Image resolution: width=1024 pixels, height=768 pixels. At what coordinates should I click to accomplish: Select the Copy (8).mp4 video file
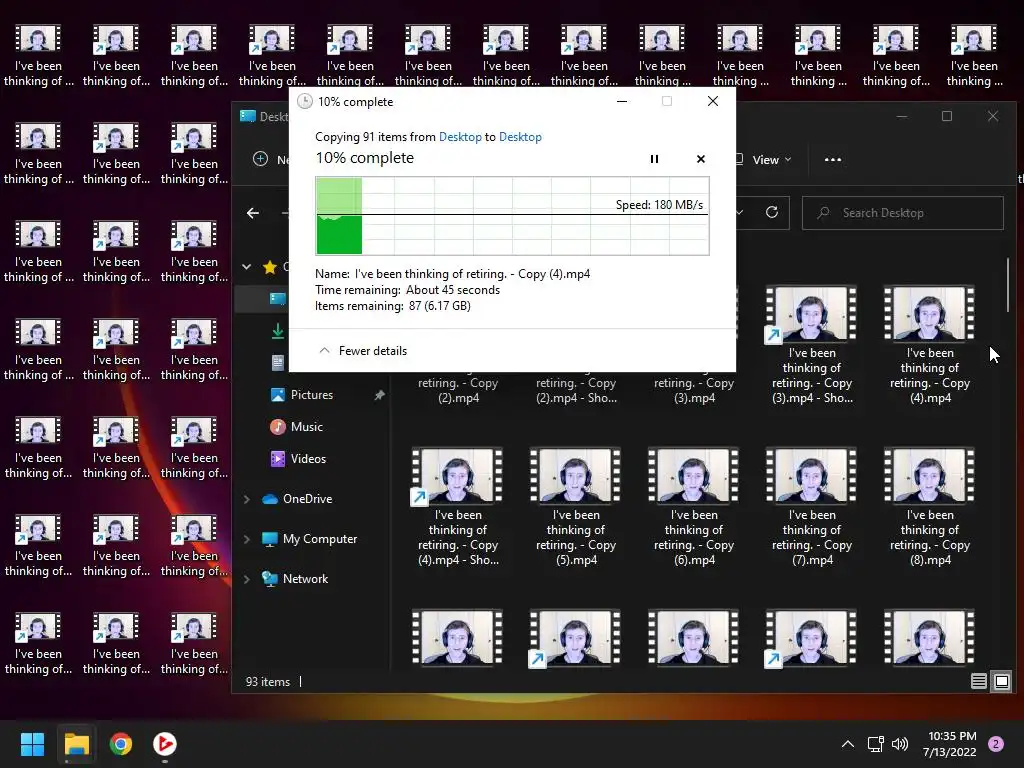pyautogui.click(x=930, y=506)
